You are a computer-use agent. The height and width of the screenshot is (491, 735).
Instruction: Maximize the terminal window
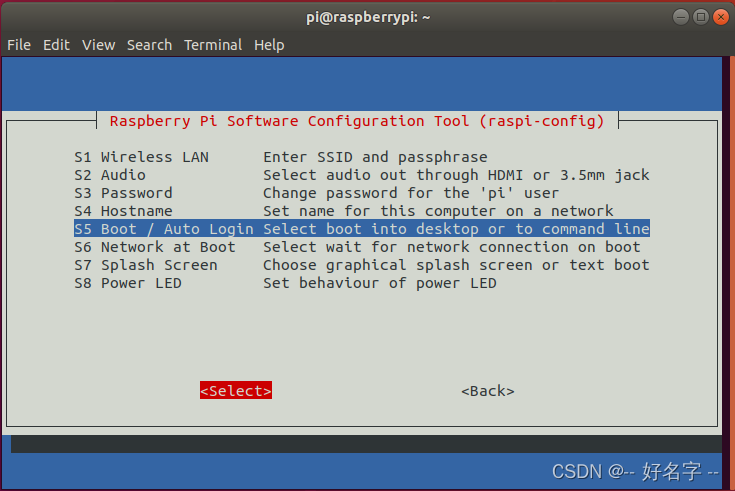click(701, 17)
